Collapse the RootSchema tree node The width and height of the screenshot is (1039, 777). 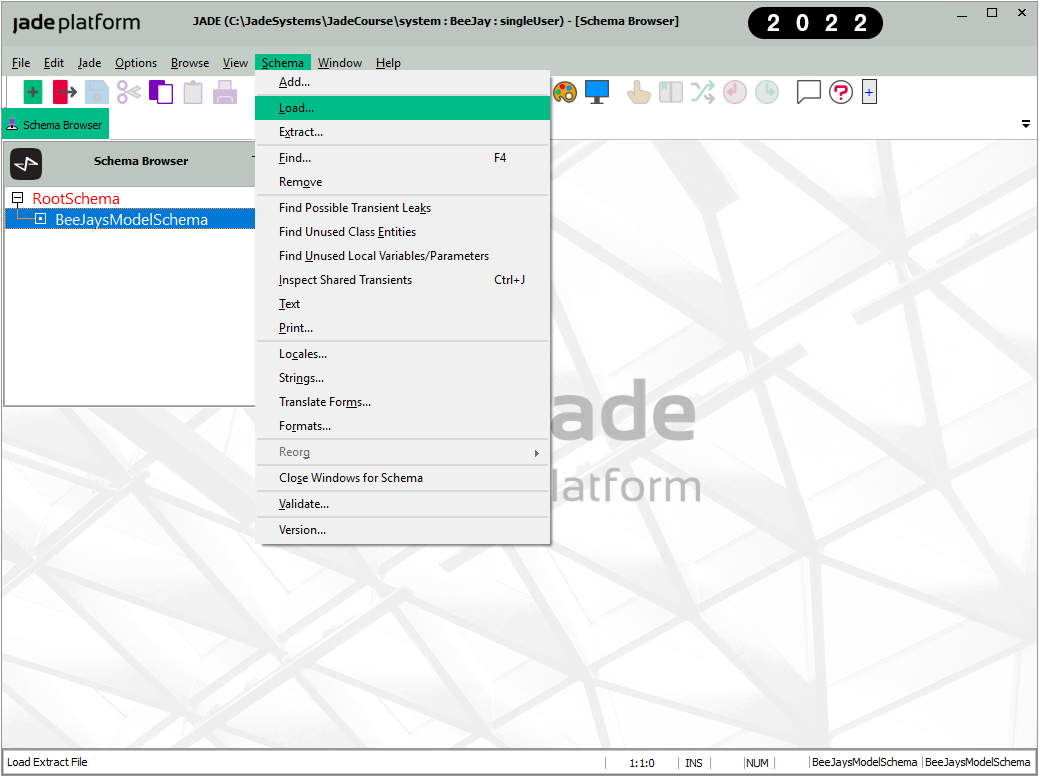(17, 198)
